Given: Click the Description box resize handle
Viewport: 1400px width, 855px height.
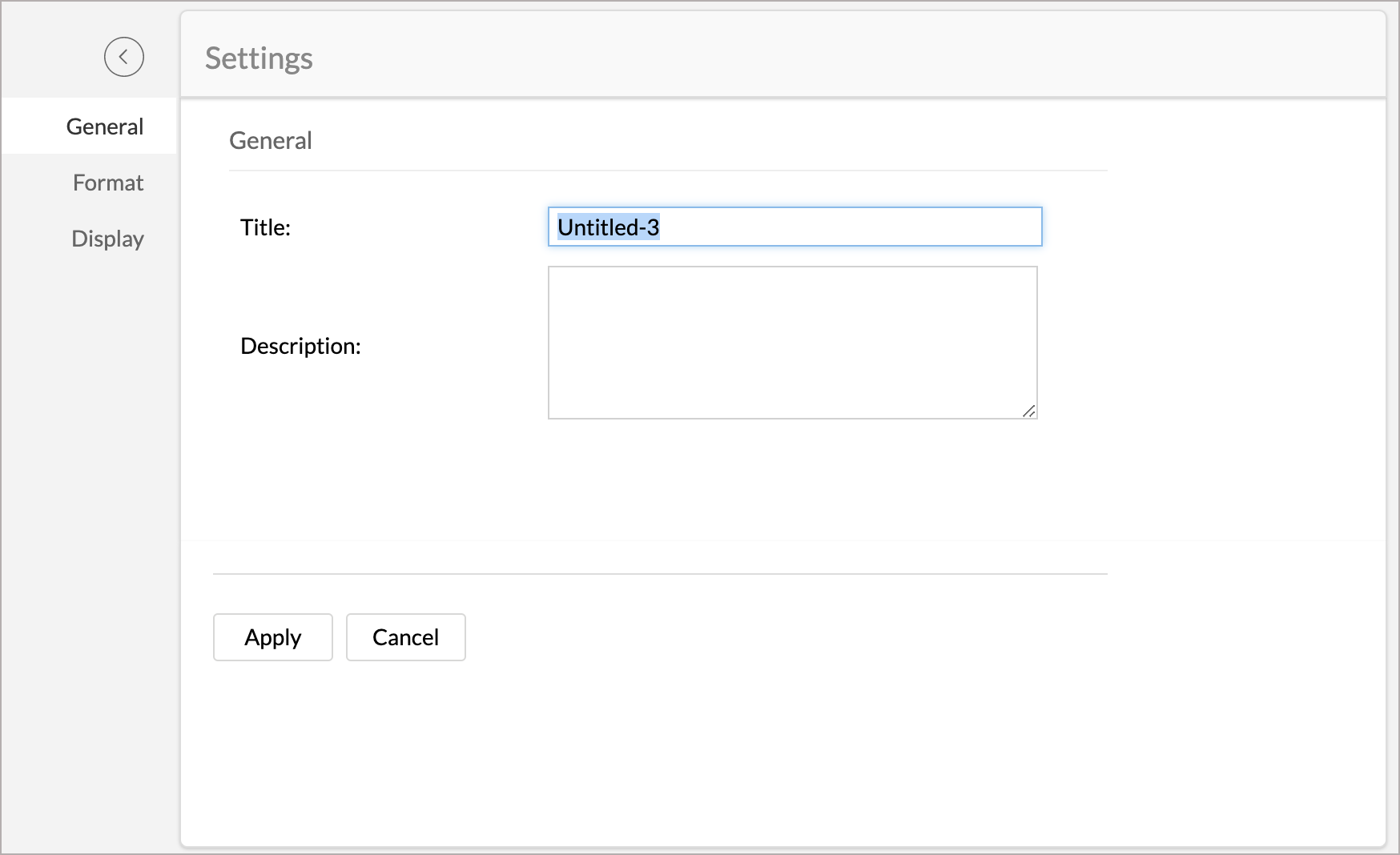Looking at the screenshot, I should (x=1029, y=411).
